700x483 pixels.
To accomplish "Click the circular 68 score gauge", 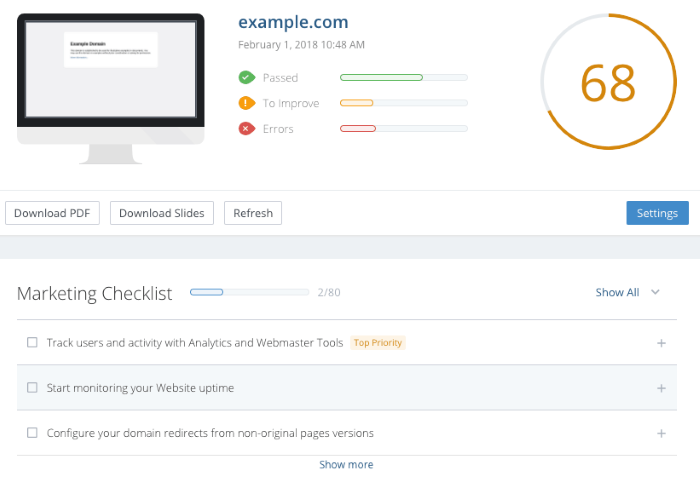I will (607, 84).
